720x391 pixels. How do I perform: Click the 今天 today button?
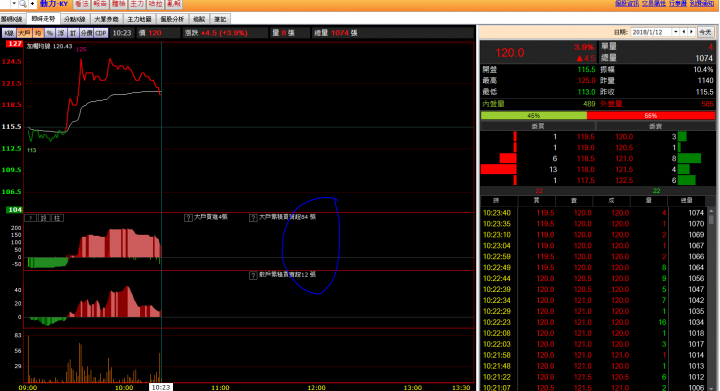pos(705,32)
